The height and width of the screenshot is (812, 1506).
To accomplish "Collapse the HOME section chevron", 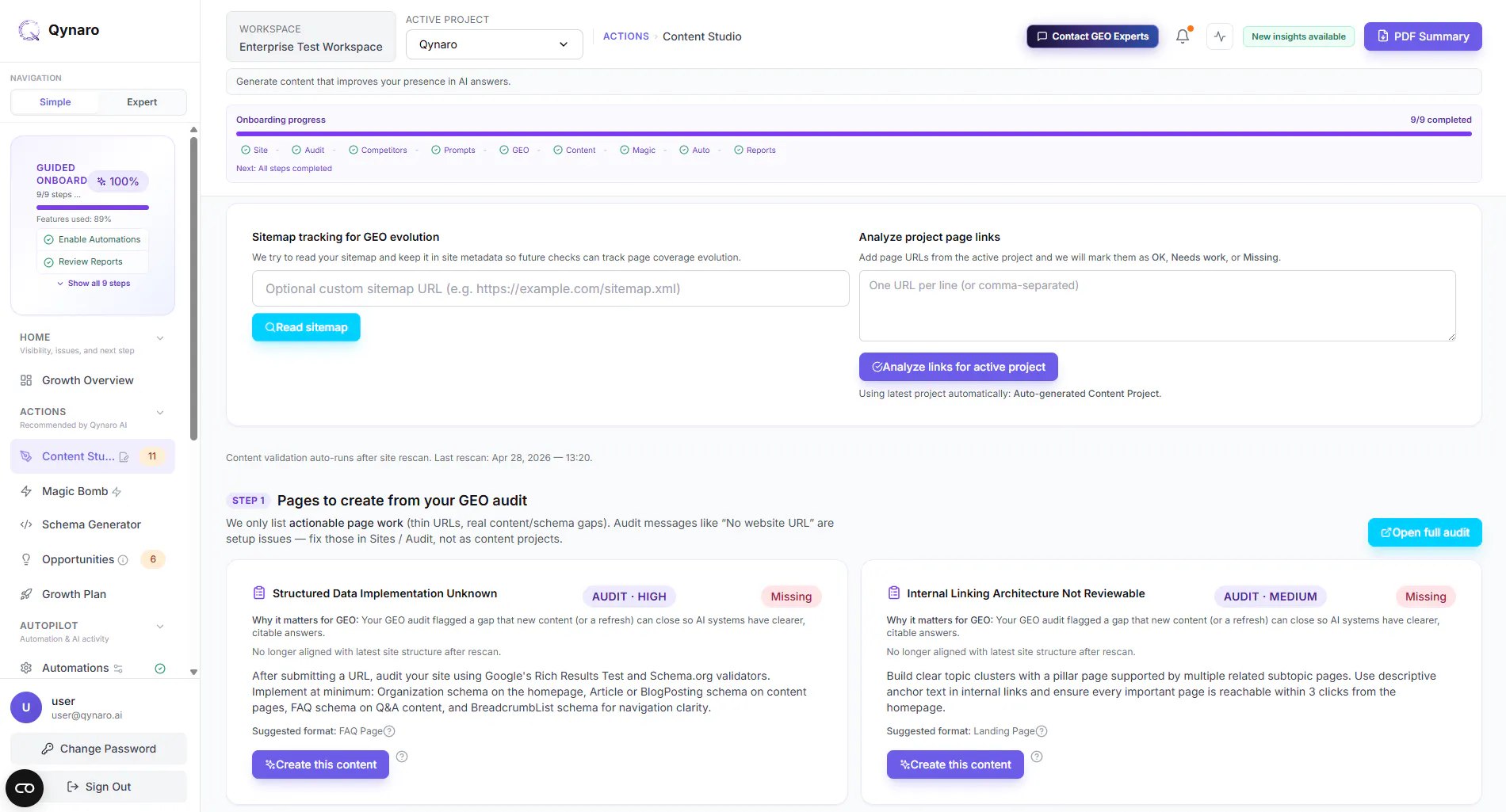I will [160, 338].
